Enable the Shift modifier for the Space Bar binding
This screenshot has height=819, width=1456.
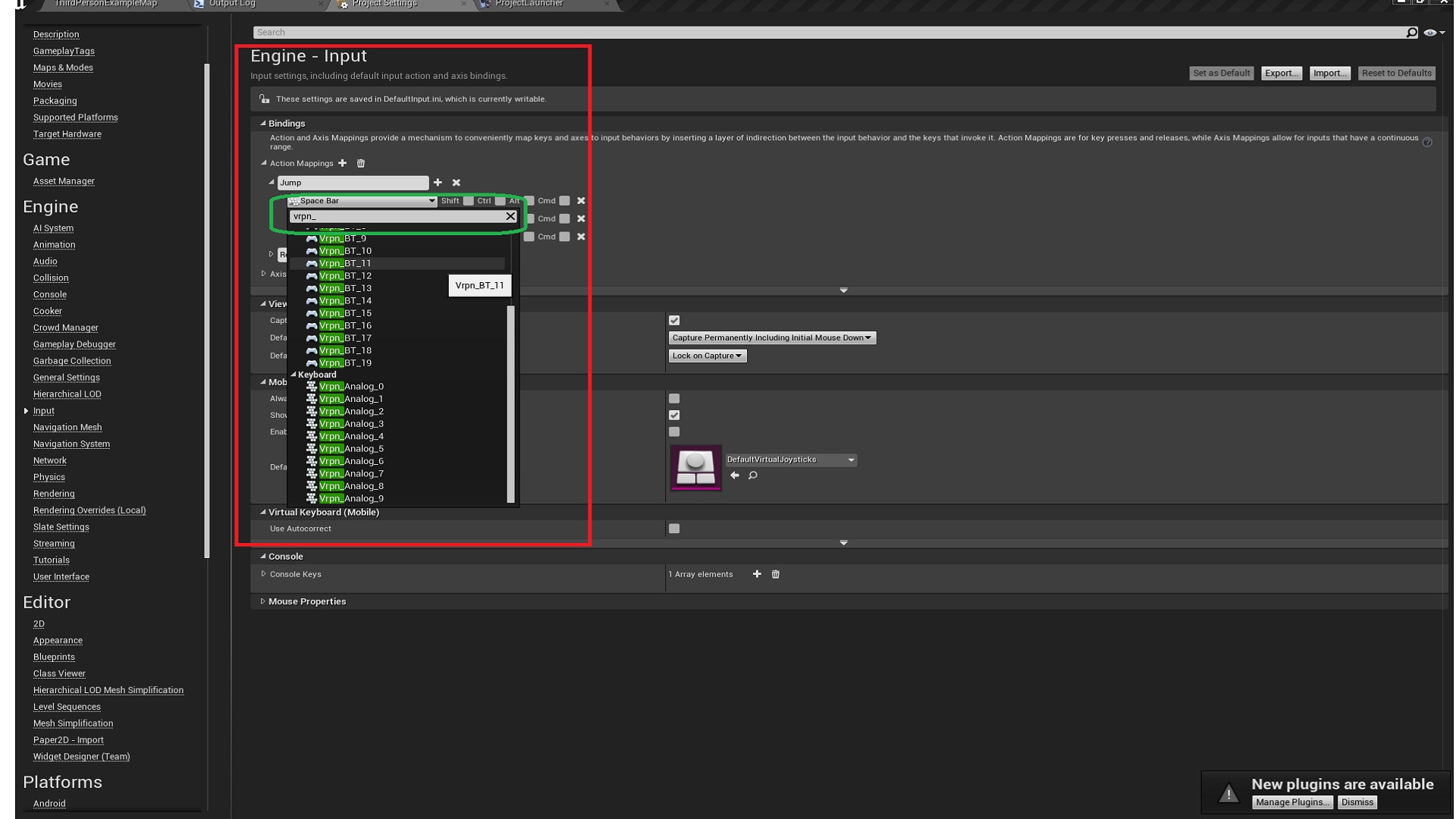click(468, 200)
